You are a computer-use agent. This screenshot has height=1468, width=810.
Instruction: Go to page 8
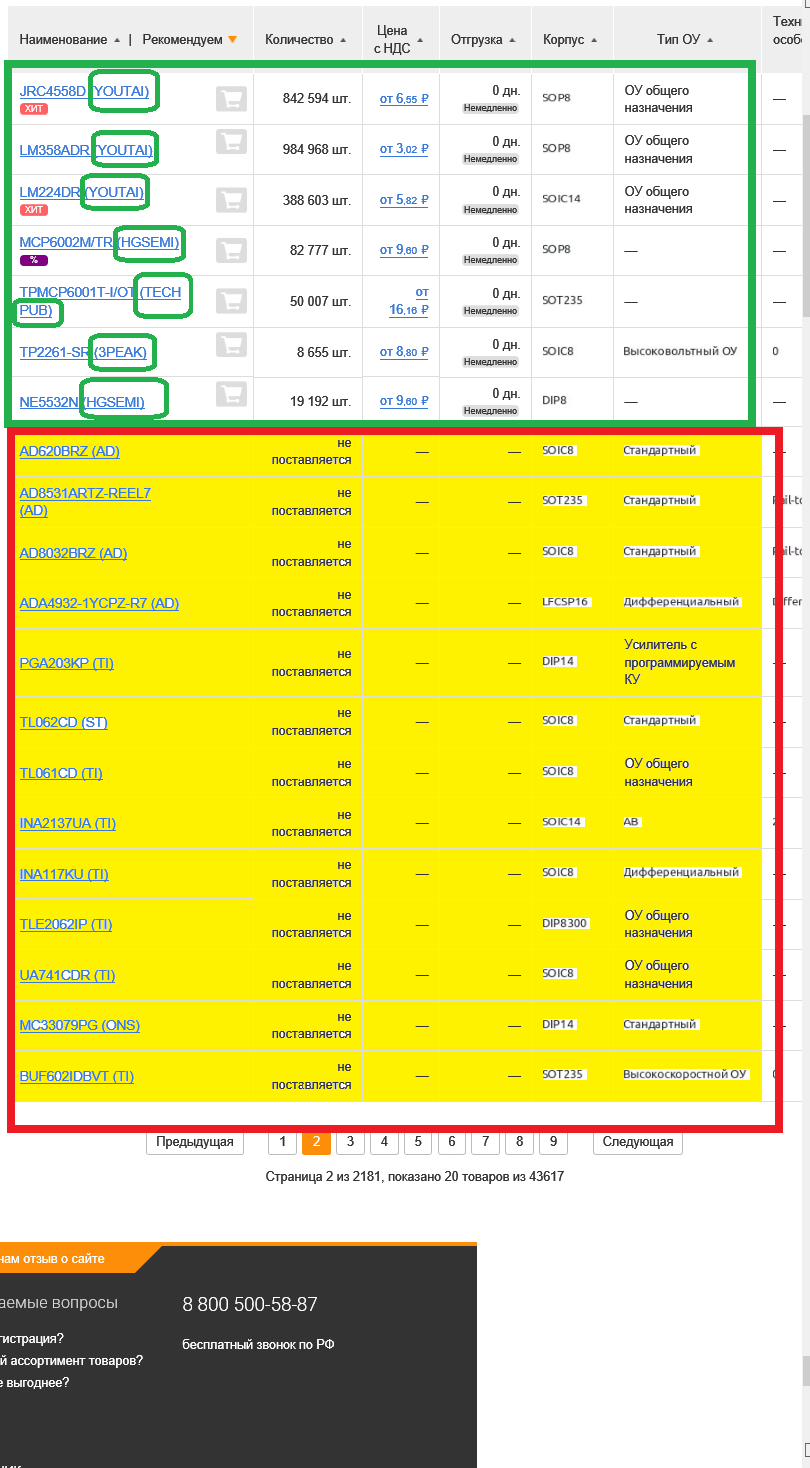pos(519,1141)
